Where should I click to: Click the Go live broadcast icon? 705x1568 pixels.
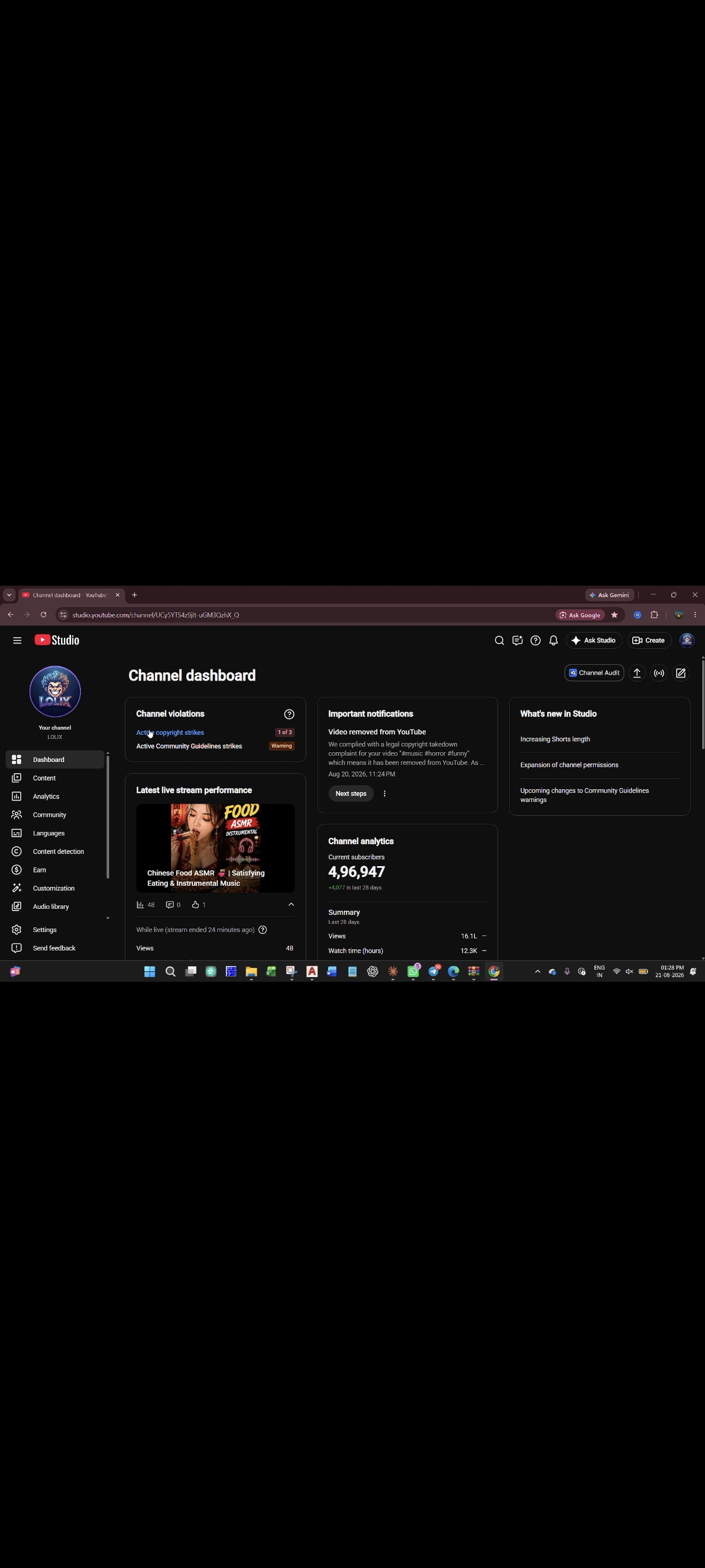(659, 672)
